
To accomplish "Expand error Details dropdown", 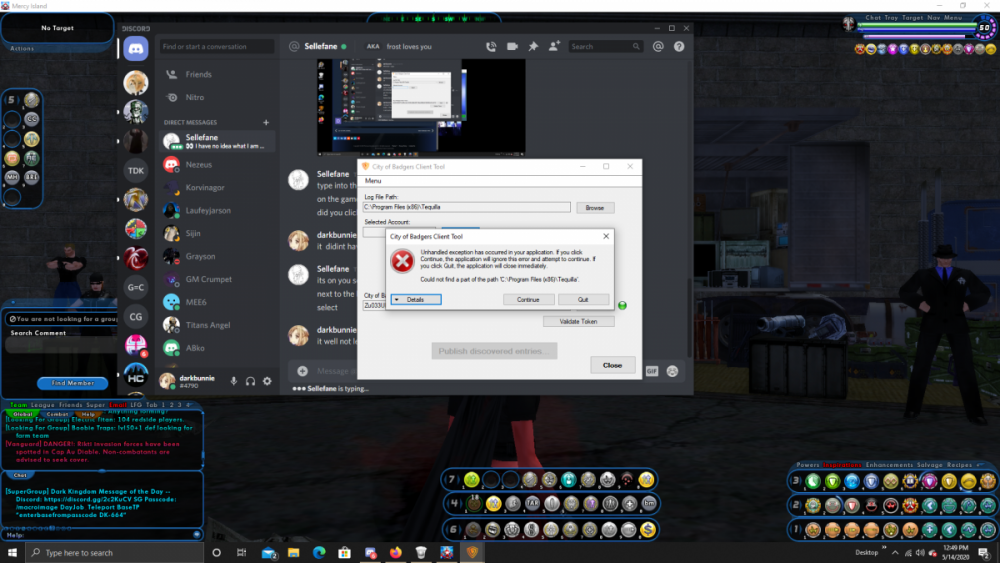I will pos(416,300).
